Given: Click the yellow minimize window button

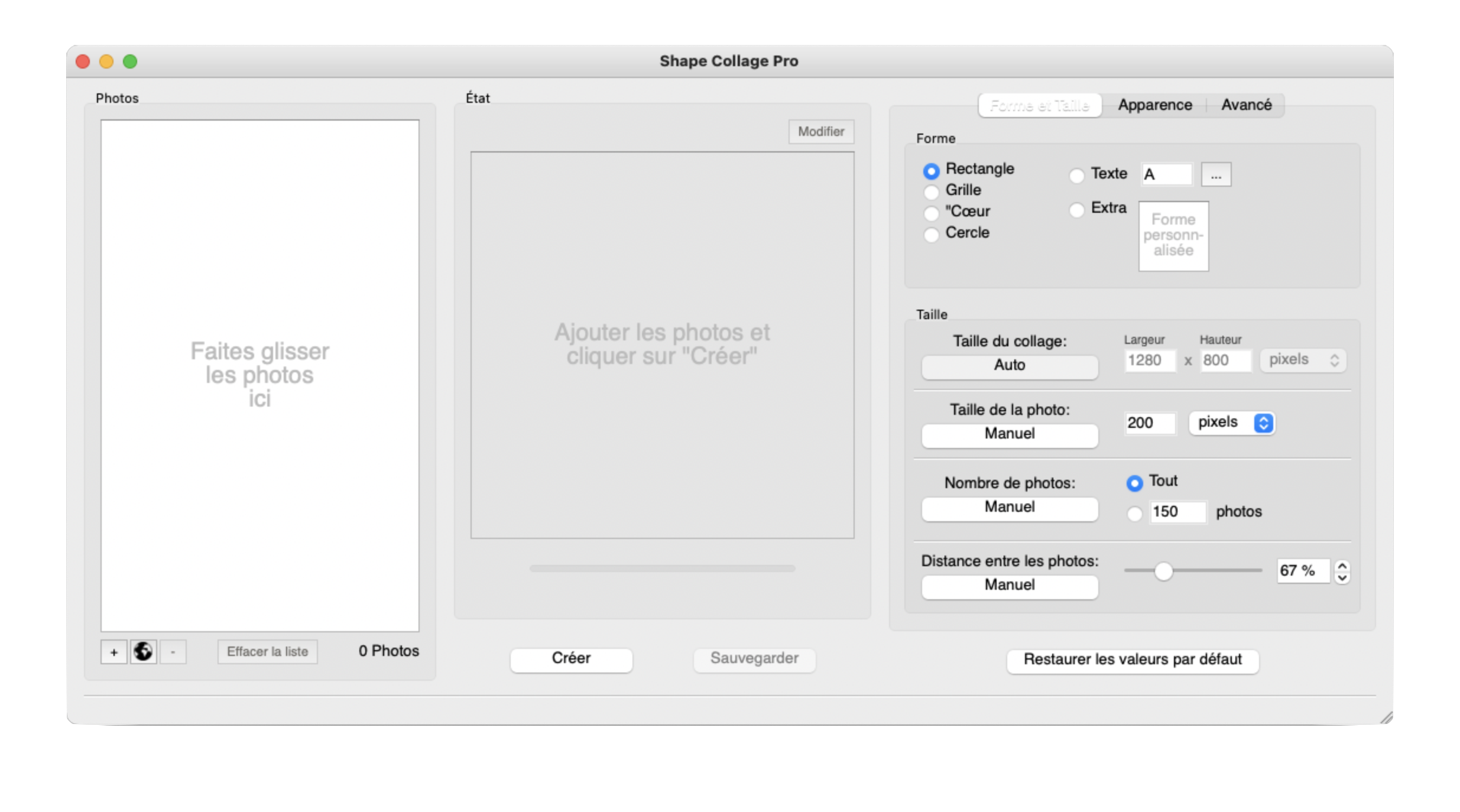Looking at the screenshot, I should pos(106,61).
